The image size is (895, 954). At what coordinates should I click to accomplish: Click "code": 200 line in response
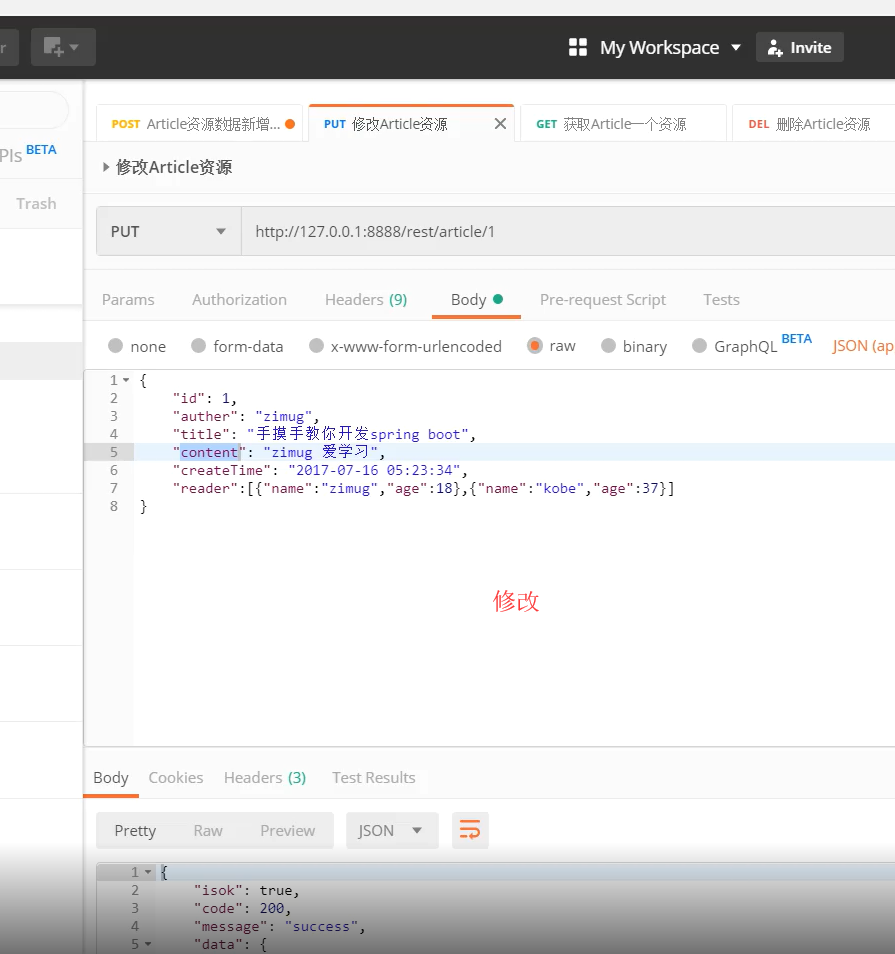point(243,908)
